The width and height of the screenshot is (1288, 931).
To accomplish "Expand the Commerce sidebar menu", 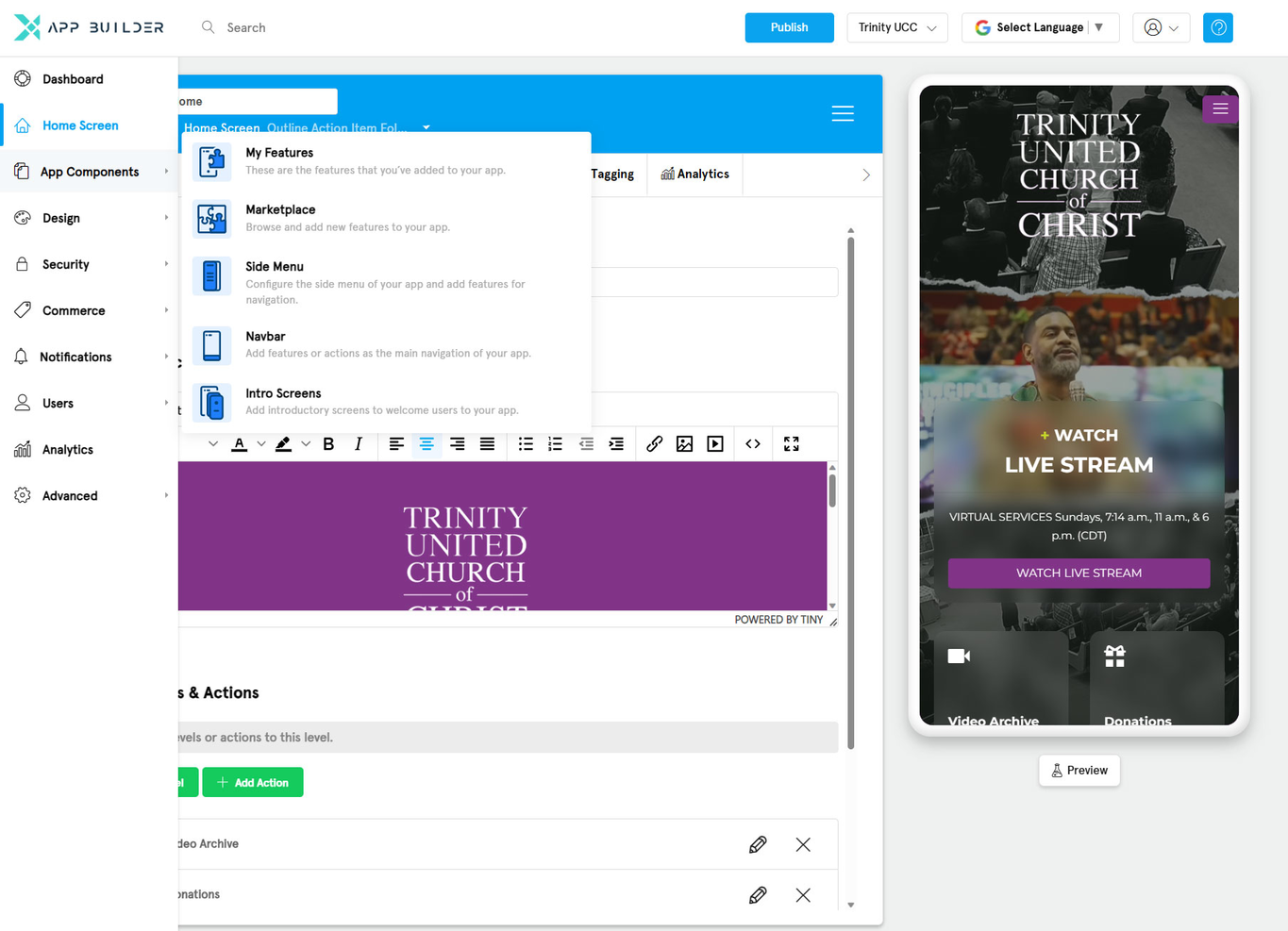I will (89, 310).
